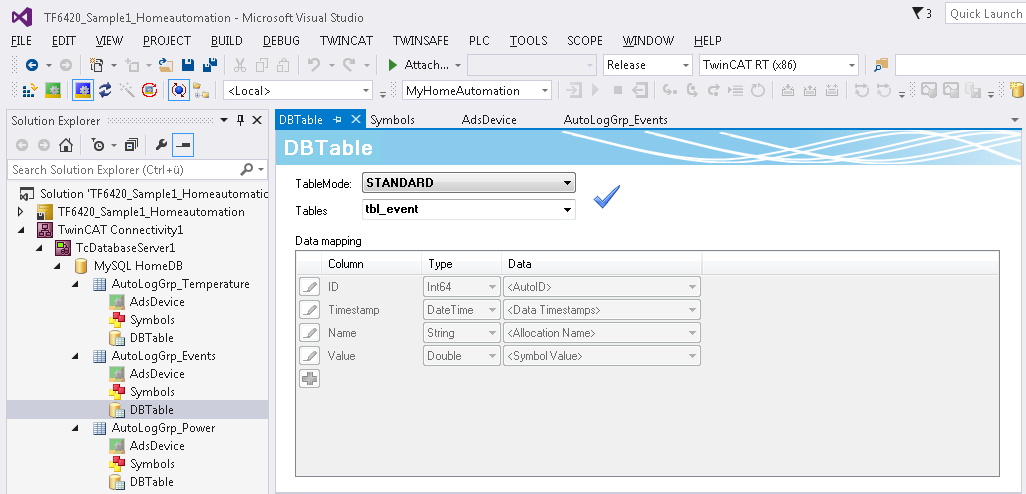Open the Local target system dropdown
1026x494 pixels.
coord(298,91)
